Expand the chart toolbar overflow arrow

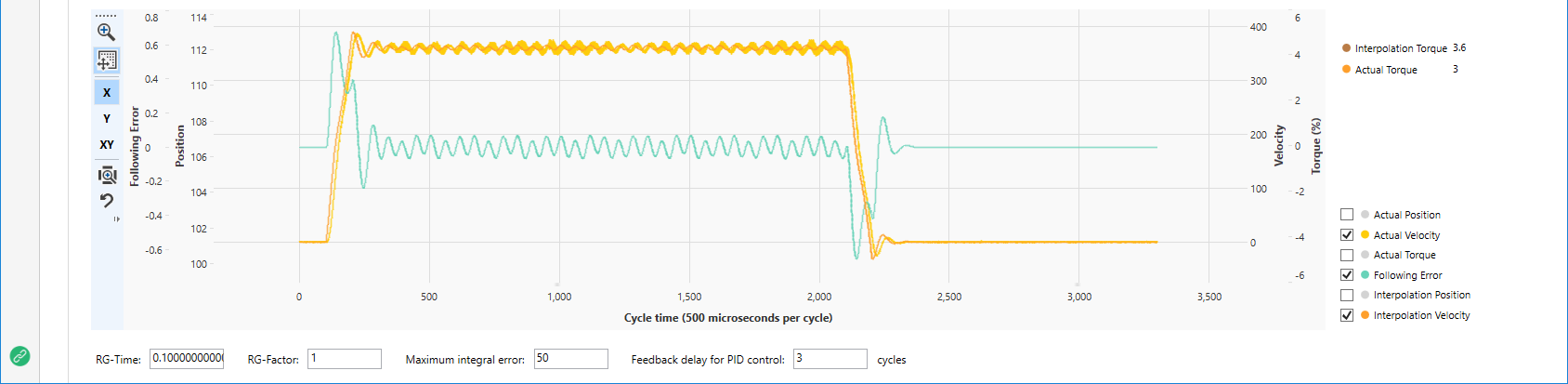pyautogui.click(x=117, y=219)
